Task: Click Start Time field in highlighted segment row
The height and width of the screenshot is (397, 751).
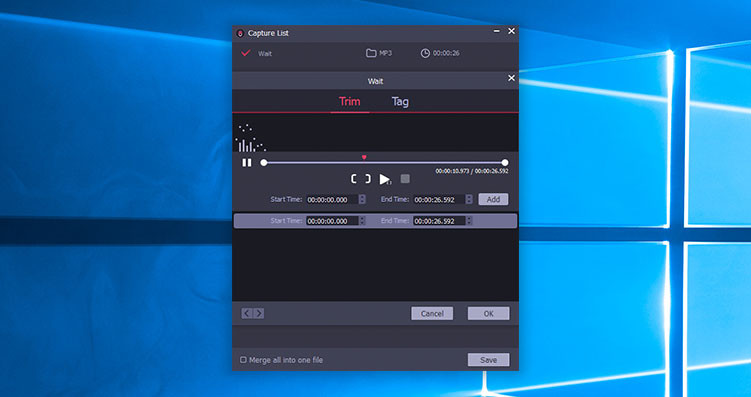Action: coord(332,221)
